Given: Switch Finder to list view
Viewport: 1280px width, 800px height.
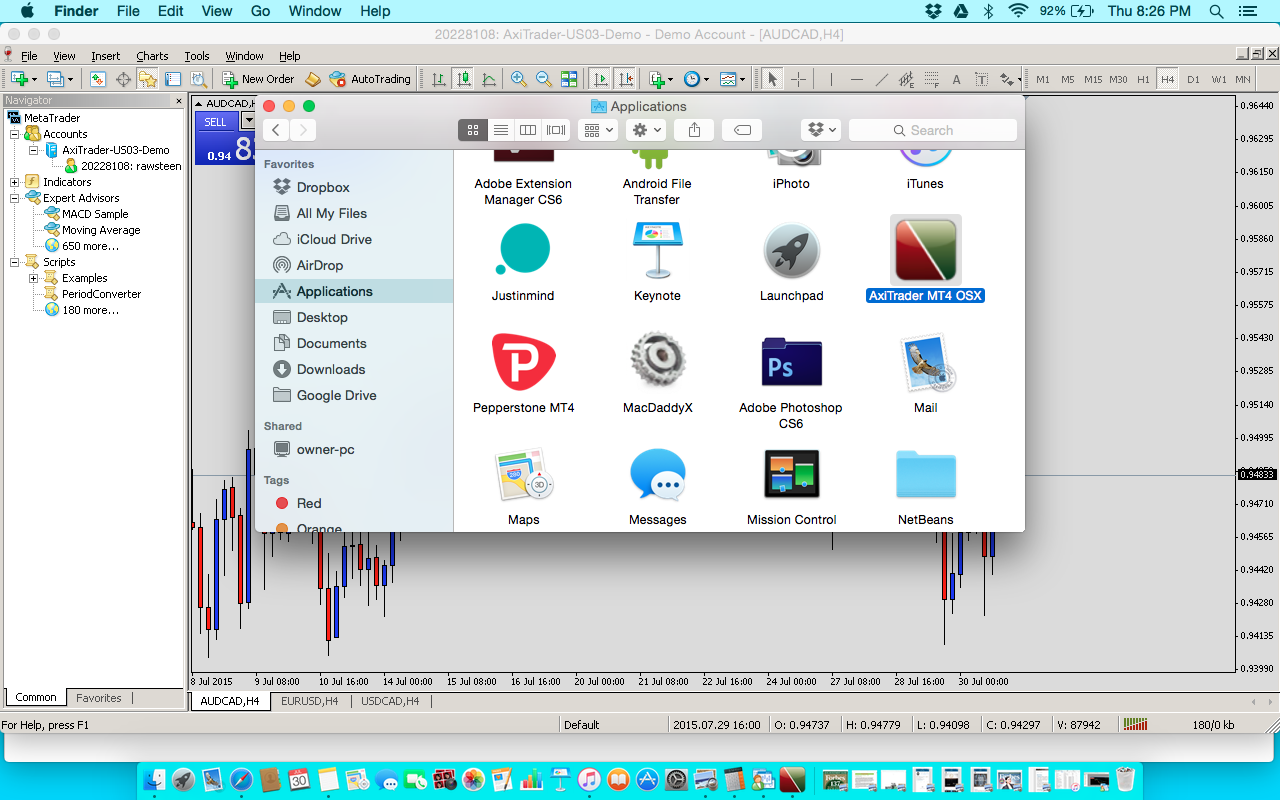Looking at the screenshot, I should [x=501, y=130].
